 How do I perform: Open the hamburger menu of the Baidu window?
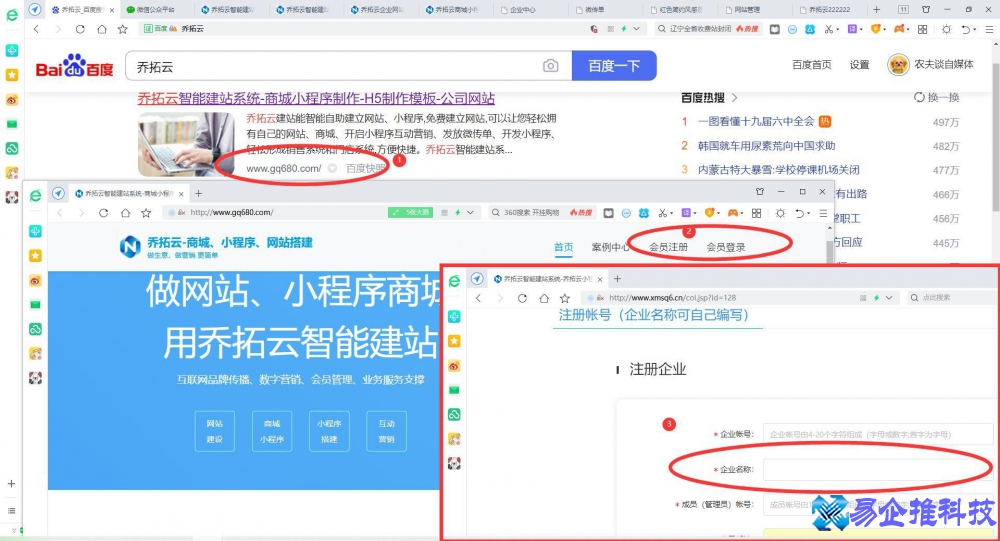989,29
